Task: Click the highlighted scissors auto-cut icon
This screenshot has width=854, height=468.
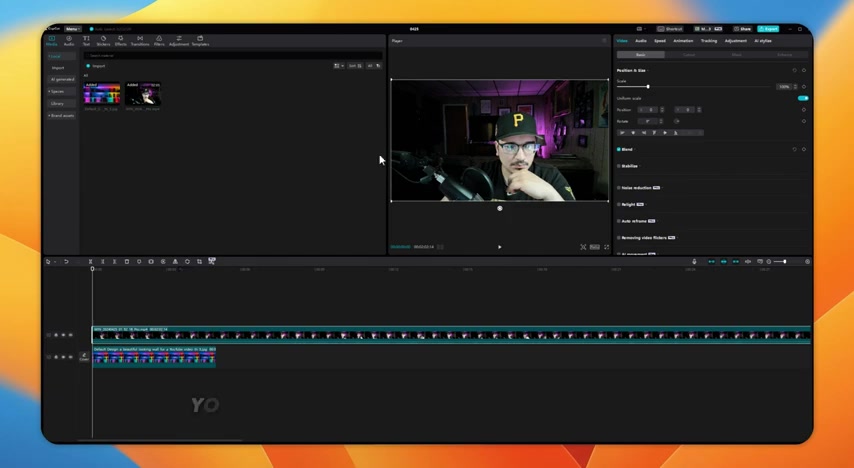Action: 212,261
